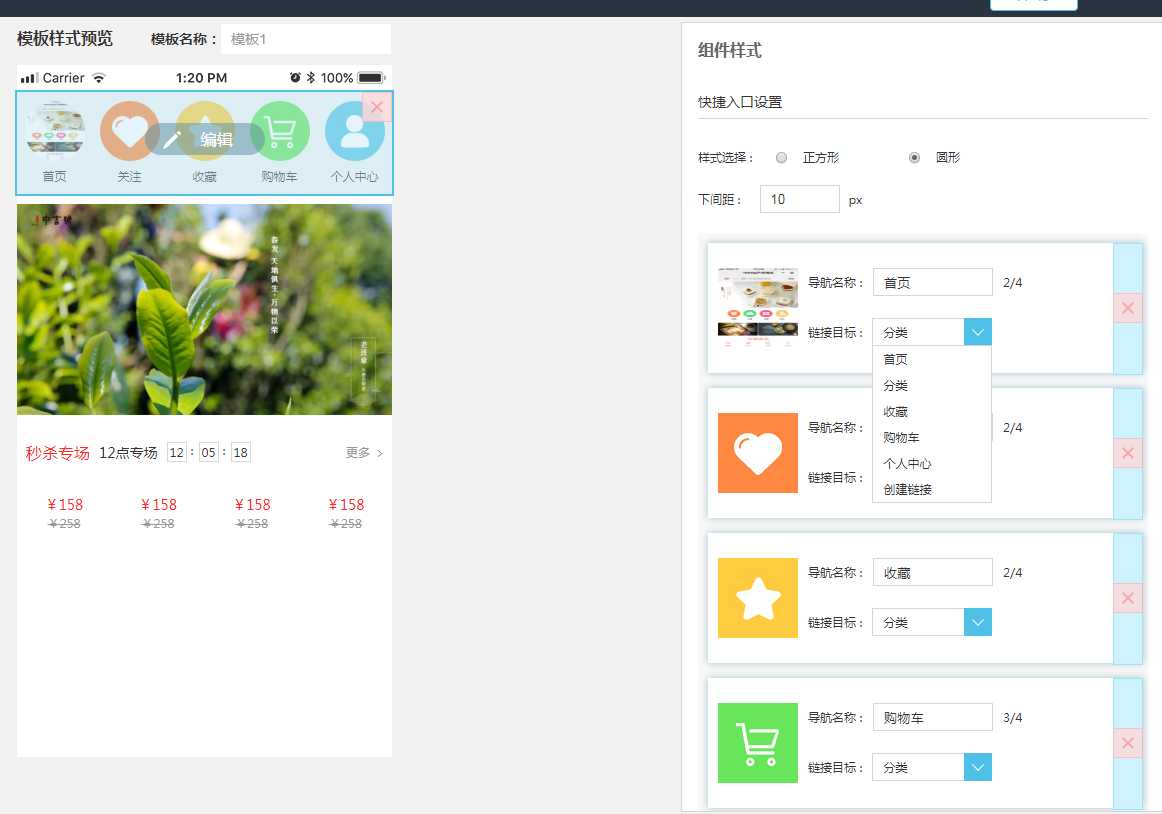The width and height of the screenshot is (1162, 814).
Task: Close the quick-entry component in preview
Action: 377,107
